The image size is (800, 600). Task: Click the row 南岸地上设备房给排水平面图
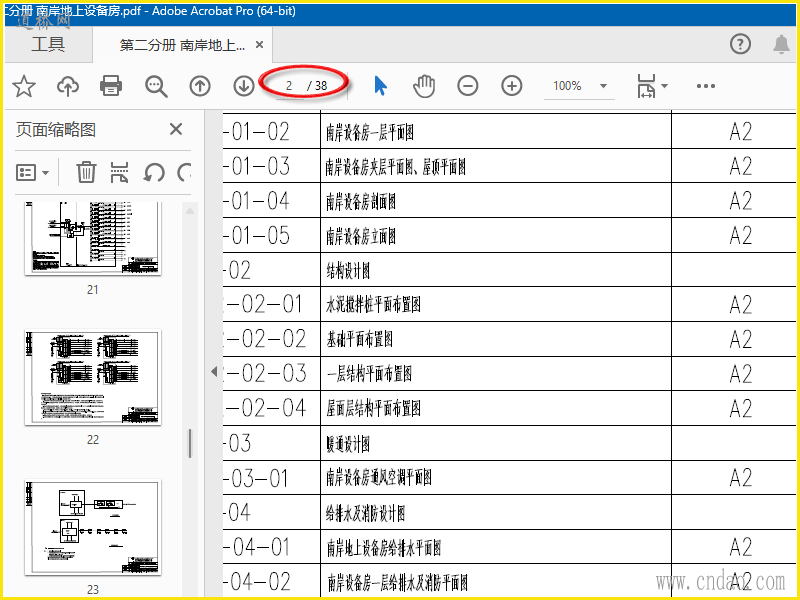click(496, 547)
